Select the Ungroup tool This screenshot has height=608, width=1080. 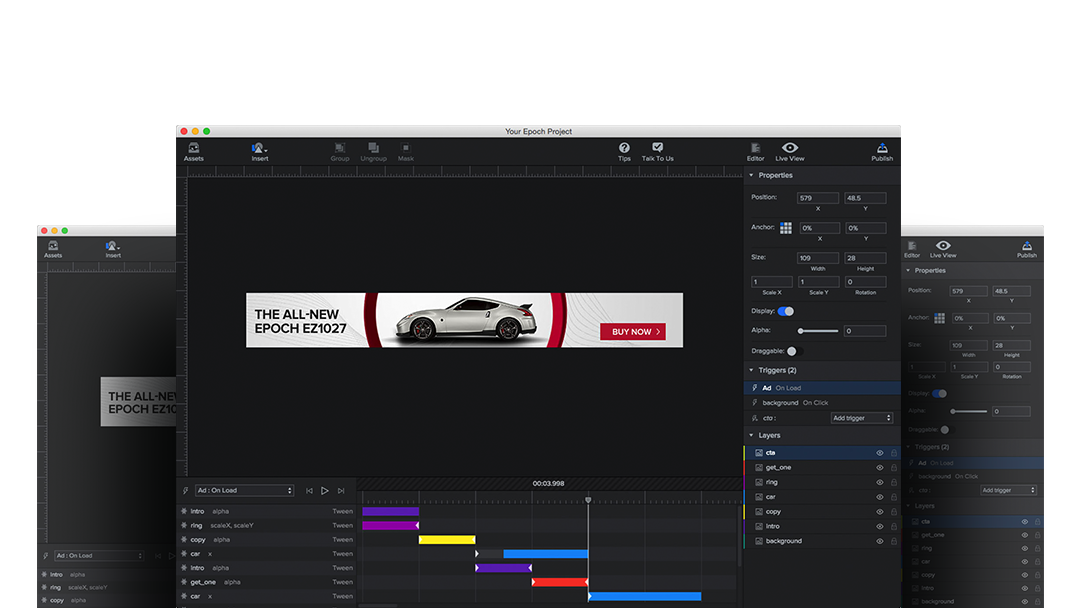(373, 152)
